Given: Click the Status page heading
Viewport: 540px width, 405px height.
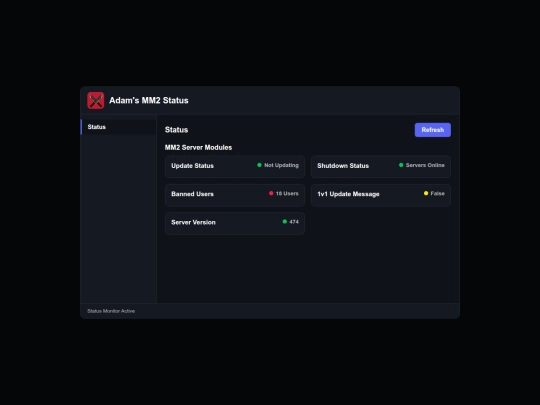Looking at the screenshot, I should (176, 130).
